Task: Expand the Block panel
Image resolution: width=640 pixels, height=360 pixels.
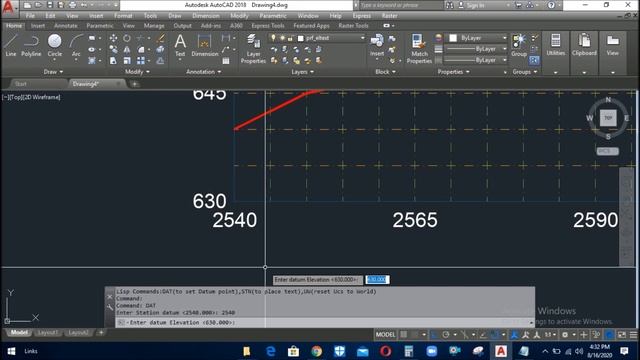Action: click(x=385, y=72)
